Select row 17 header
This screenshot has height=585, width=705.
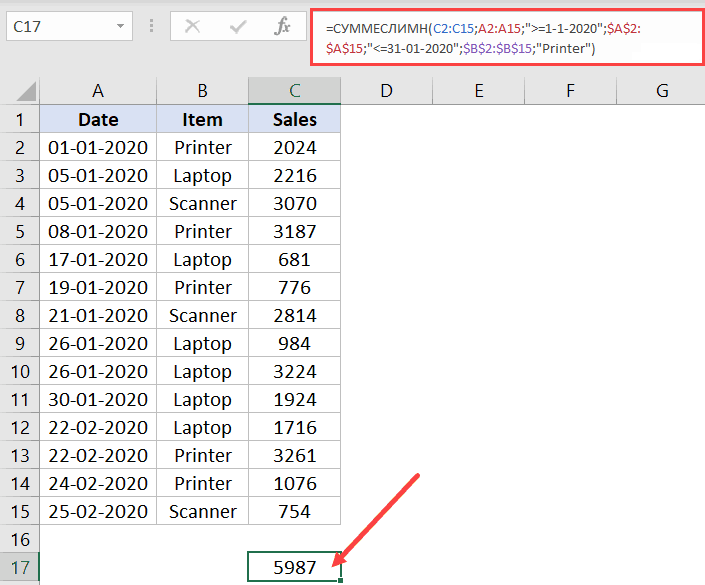tap(20, 567)
